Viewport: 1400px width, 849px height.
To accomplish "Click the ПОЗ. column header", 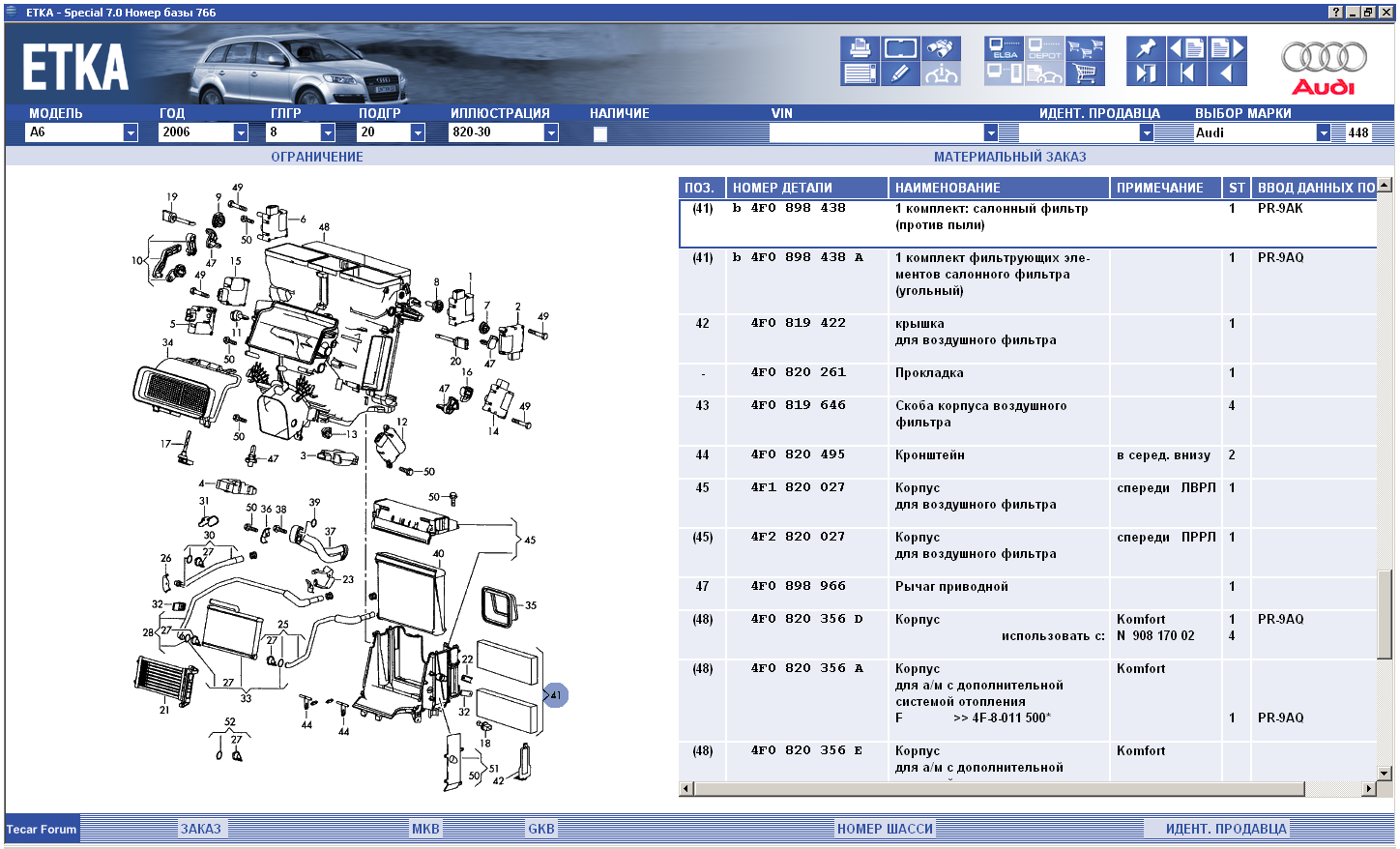I will (700, 188).
